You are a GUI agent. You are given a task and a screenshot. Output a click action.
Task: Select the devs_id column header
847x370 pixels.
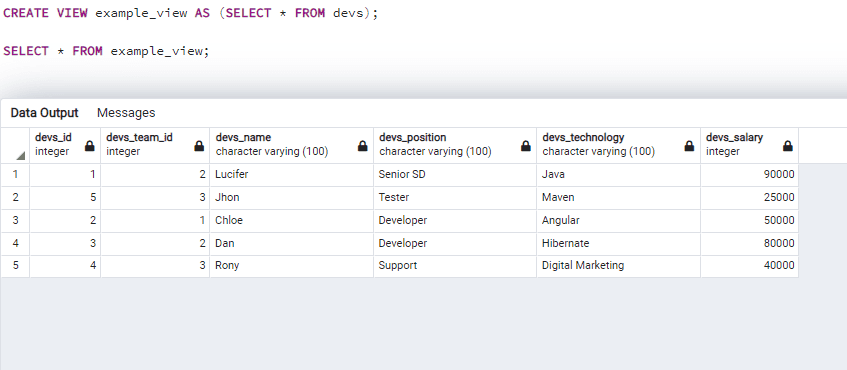click(65, 145)
